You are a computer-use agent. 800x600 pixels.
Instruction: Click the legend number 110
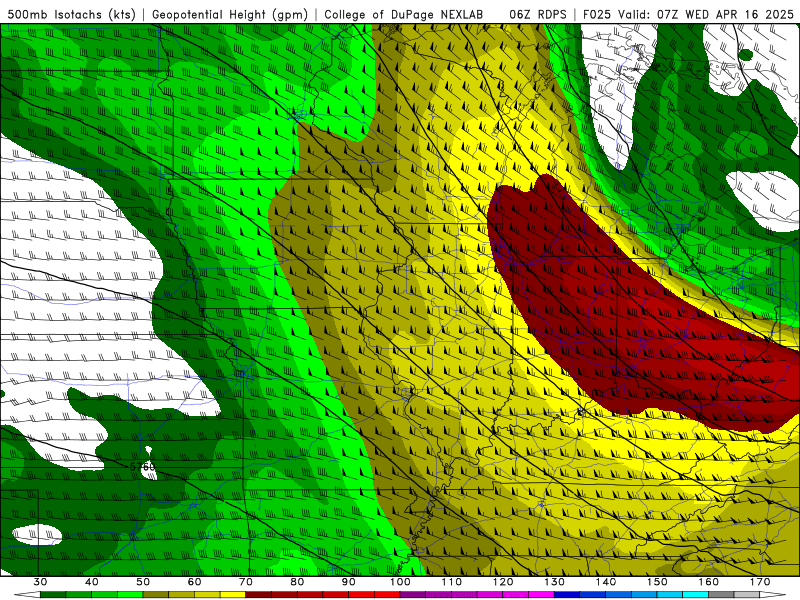[x=452, y=582]
